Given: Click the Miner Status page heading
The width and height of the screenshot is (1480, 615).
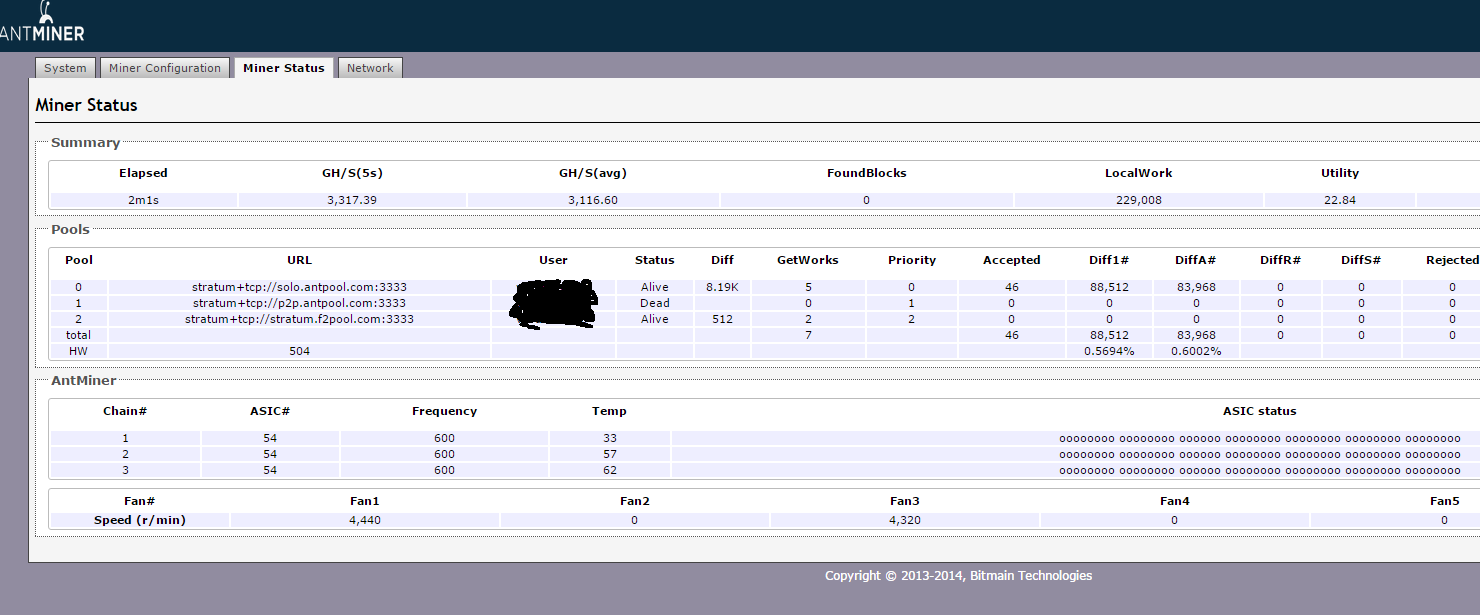Looking at the screenshot, I should (x=87, y=105).
